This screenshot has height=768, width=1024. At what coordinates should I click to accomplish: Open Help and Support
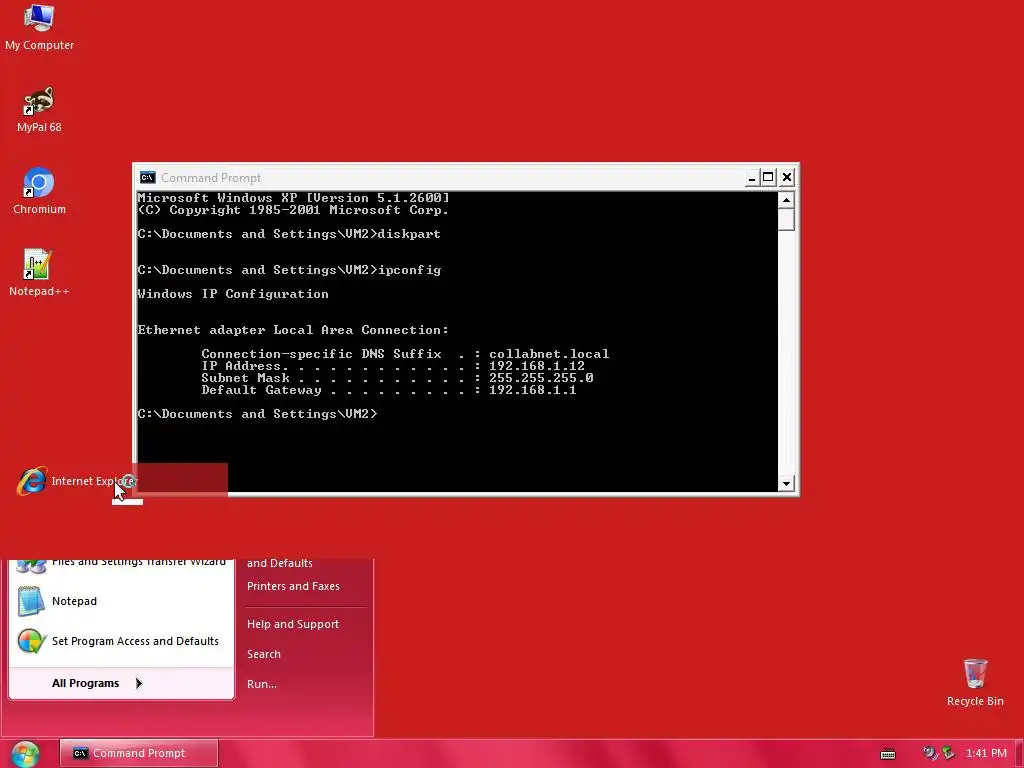pos(293,624)
